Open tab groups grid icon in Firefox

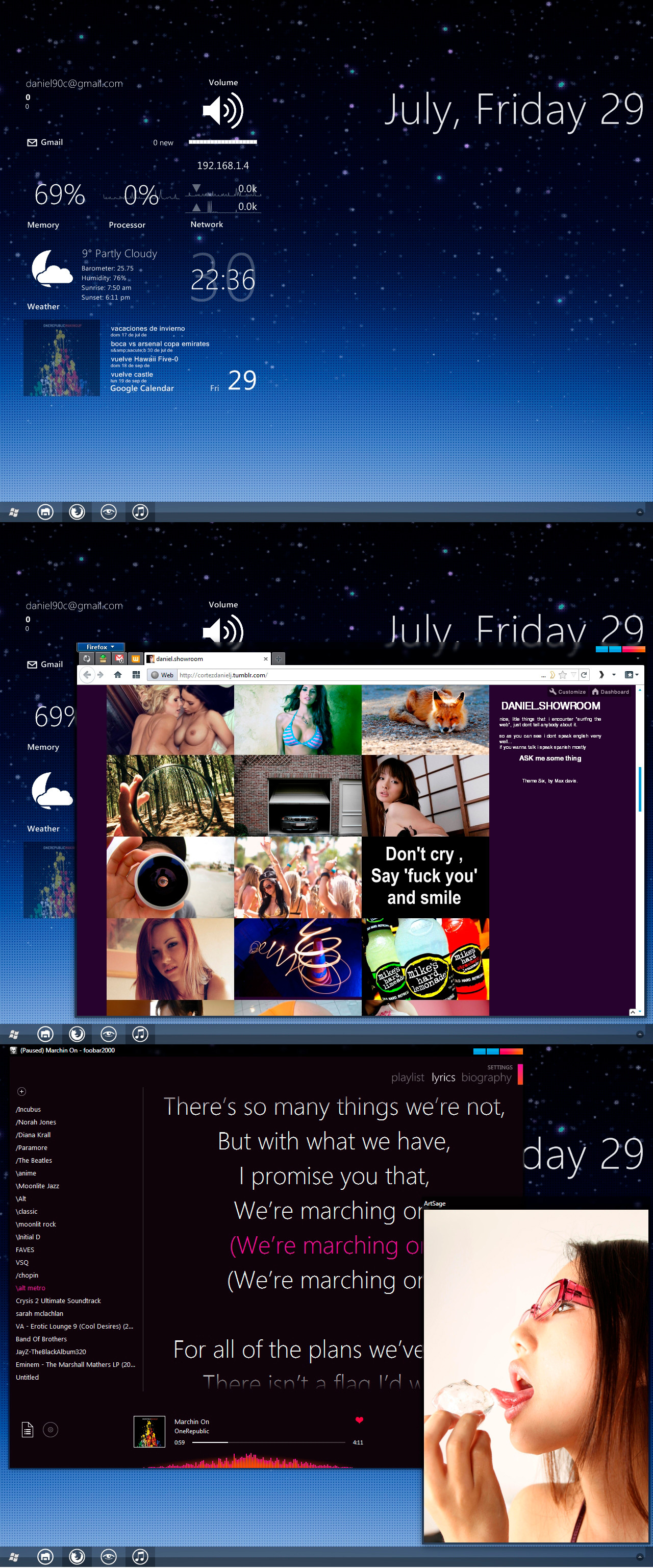point(136,674)
